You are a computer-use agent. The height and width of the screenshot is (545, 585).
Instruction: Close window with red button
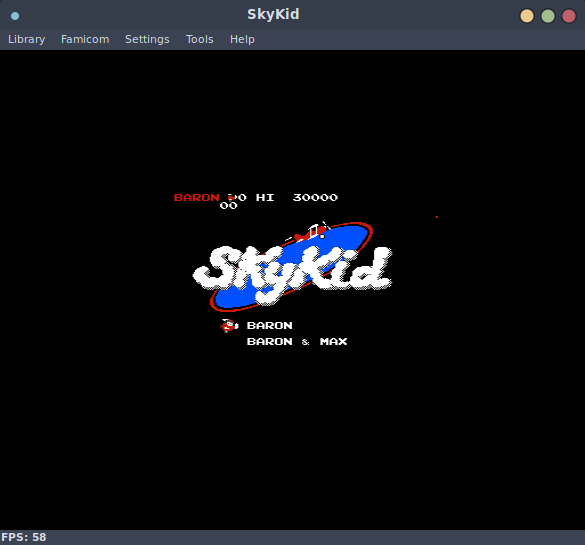(569, 16)
